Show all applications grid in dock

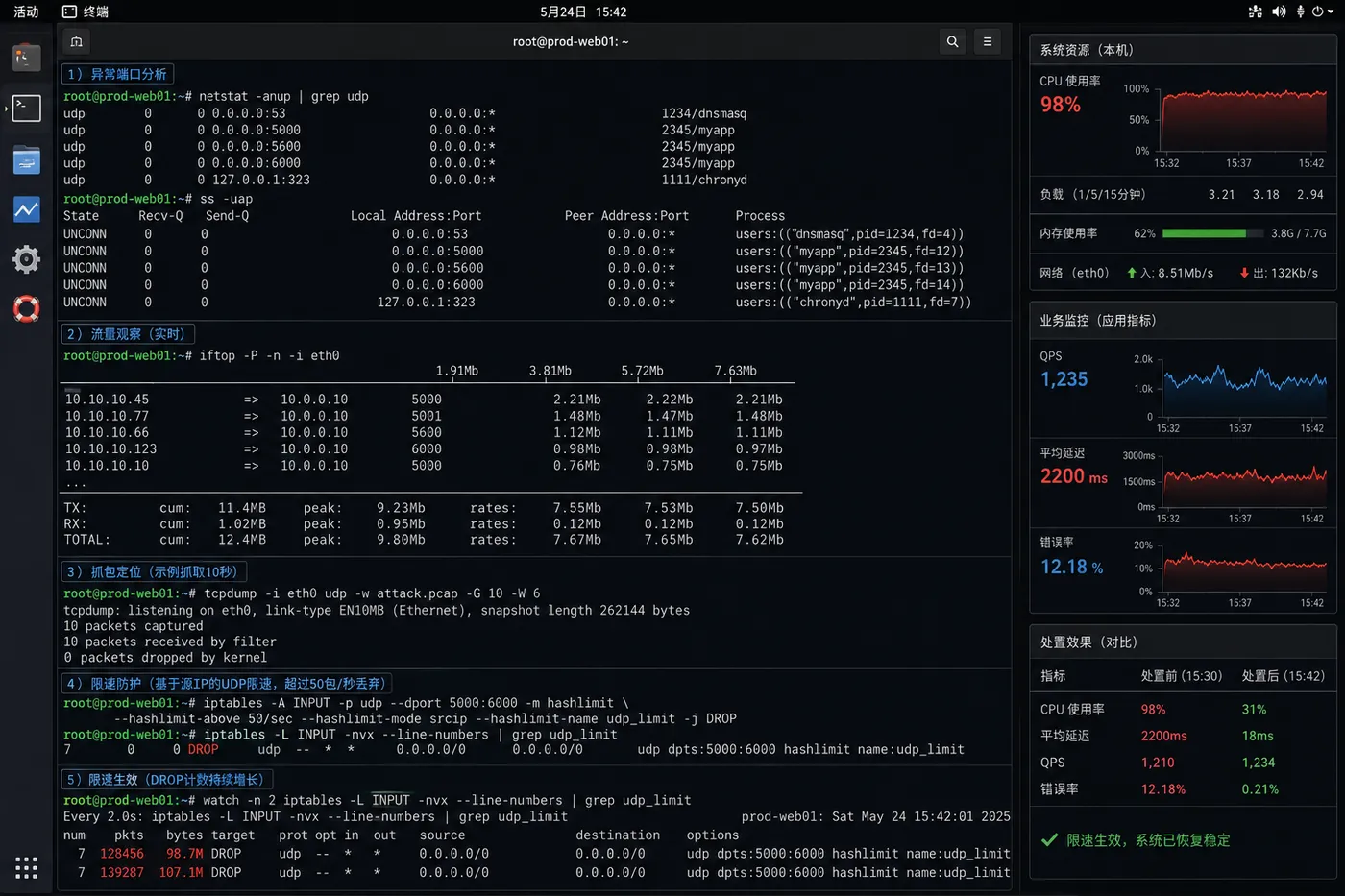pyautogui.click(x=26, y=868)
